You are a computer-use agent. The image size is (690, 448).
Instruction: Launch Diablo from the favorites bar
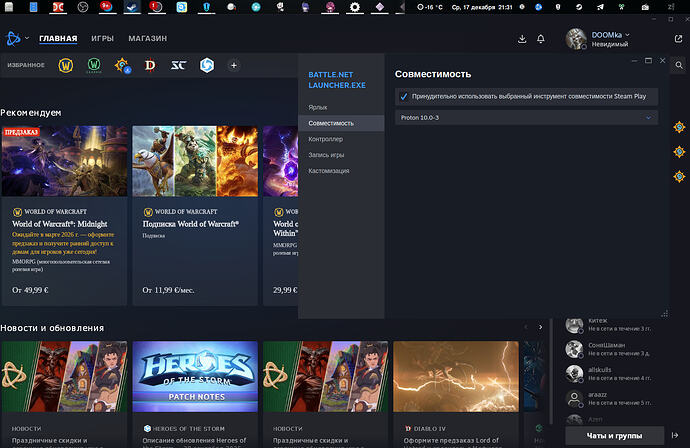(x=151, y=65)
